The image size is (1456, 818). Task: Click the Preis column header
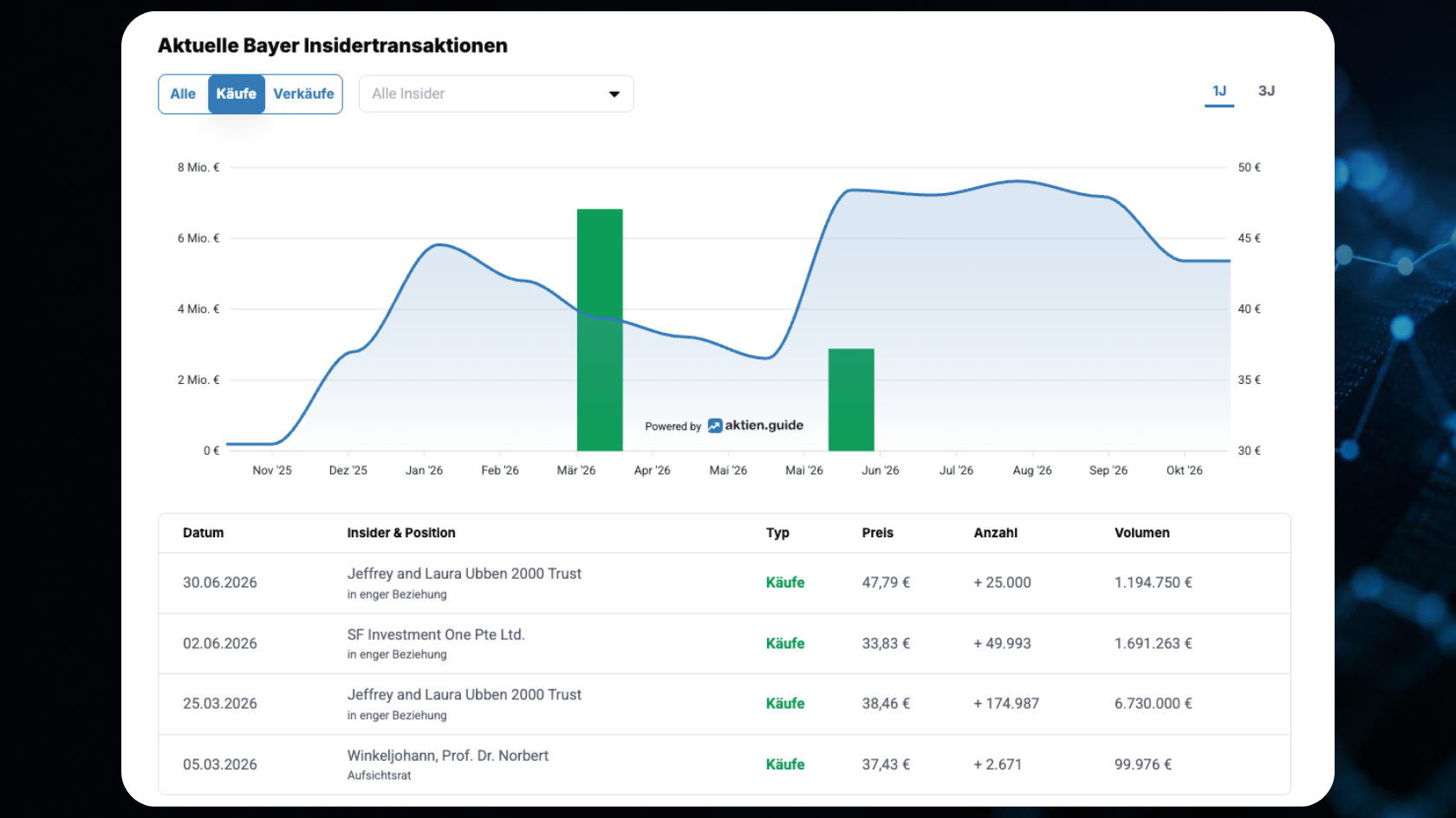(878, 533)
